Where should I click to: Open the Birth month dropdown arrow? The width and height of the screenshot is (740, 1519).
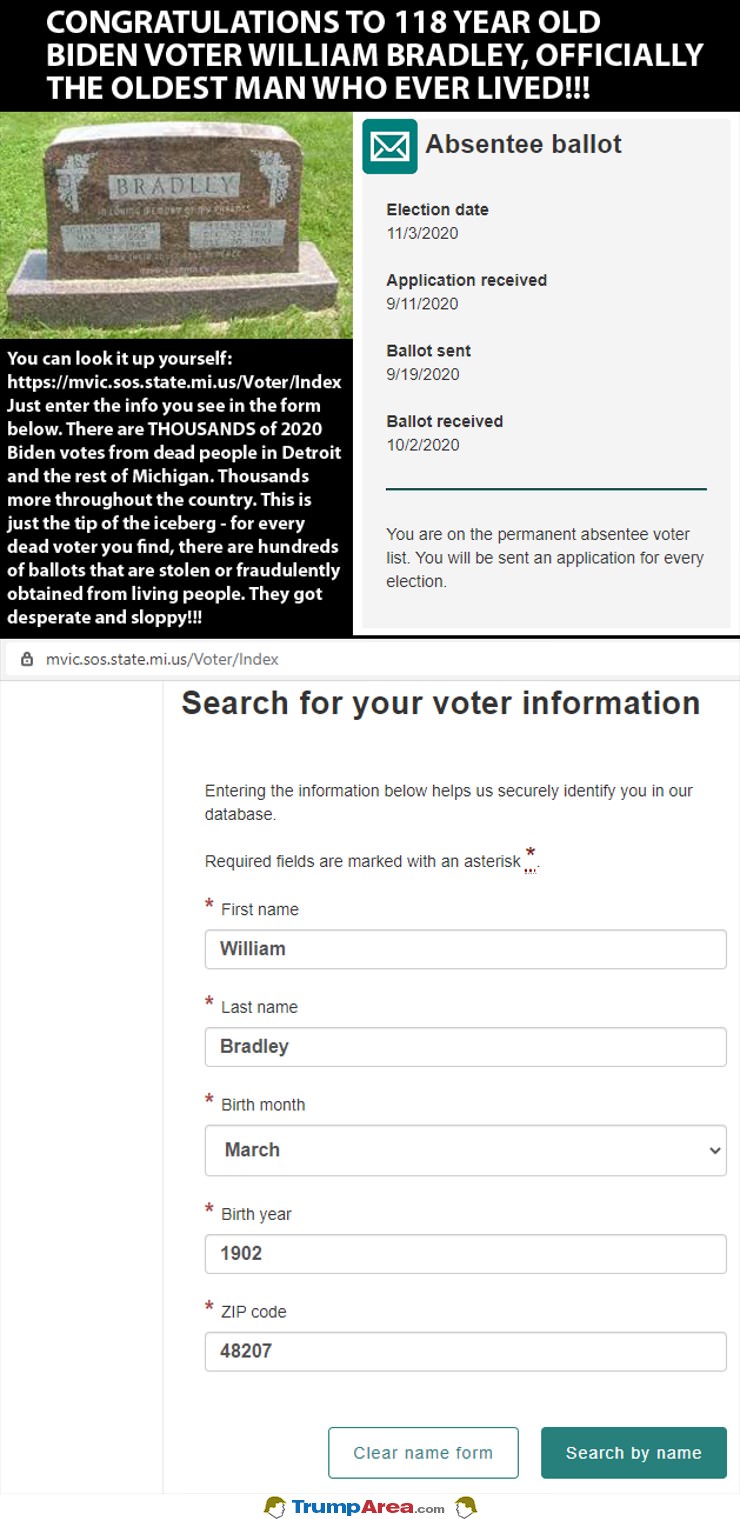(x=714, y=1150)
